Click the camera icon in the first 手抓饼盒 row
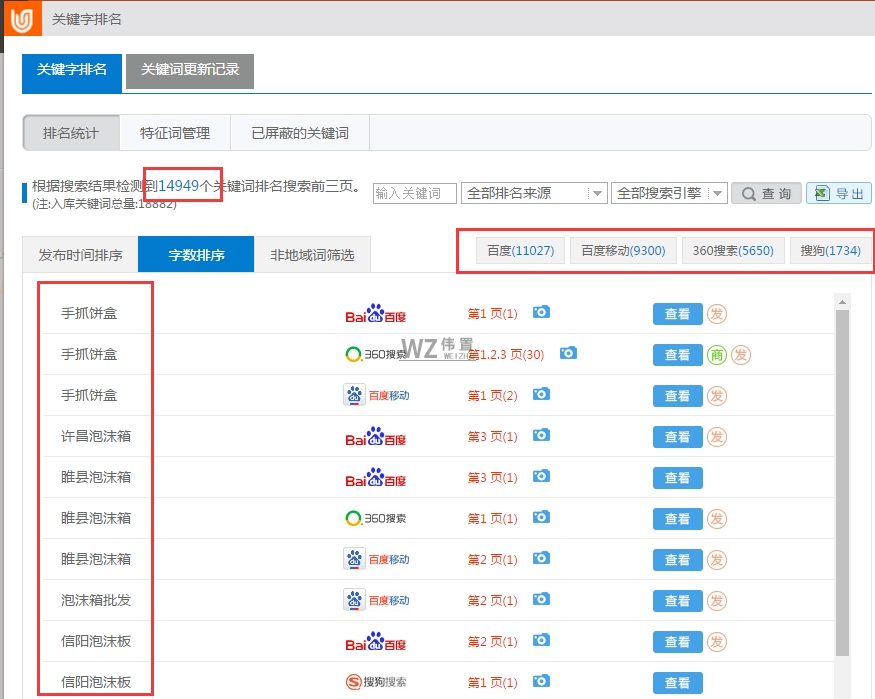 541,312
